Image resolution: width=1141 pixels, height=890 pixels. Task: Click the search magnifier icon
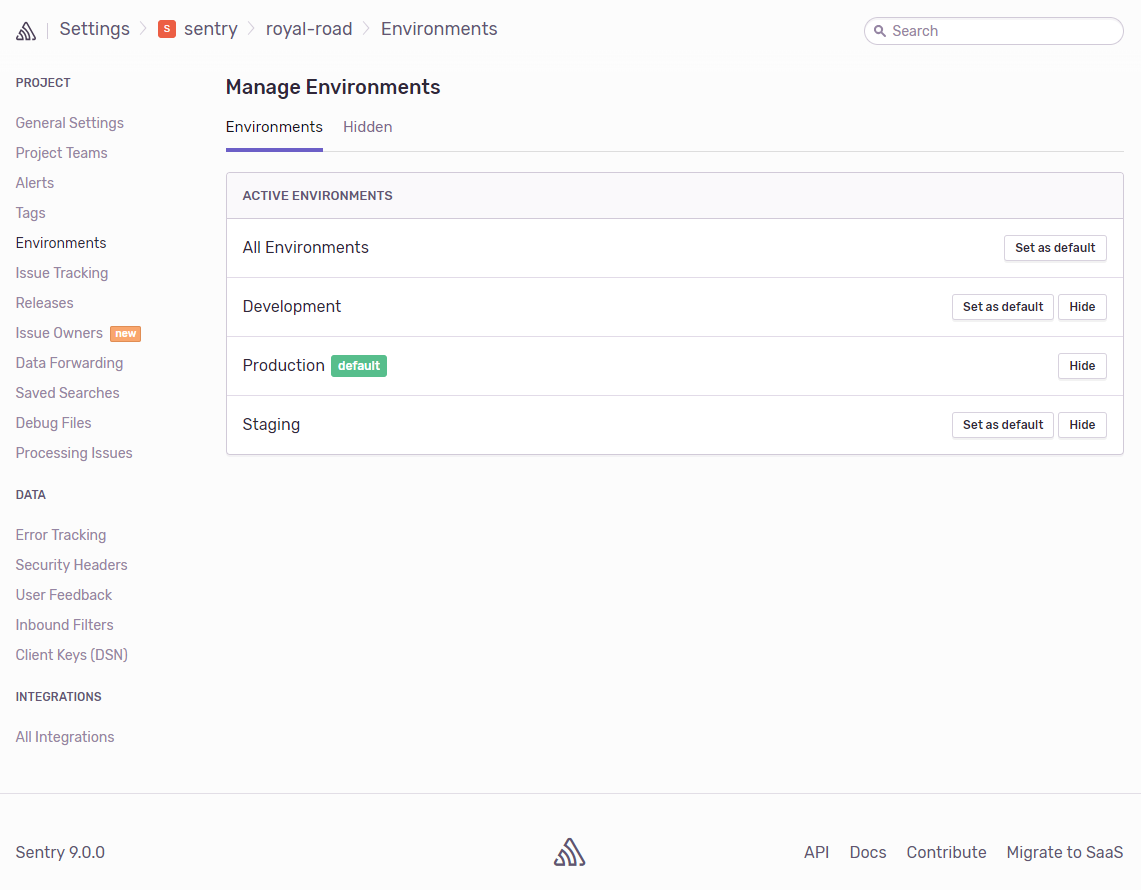[x=880, y=31]
